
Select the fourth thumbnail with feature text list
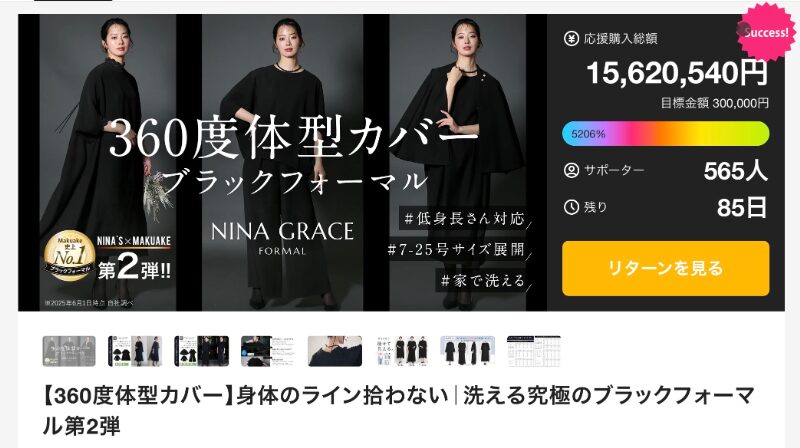268,351
